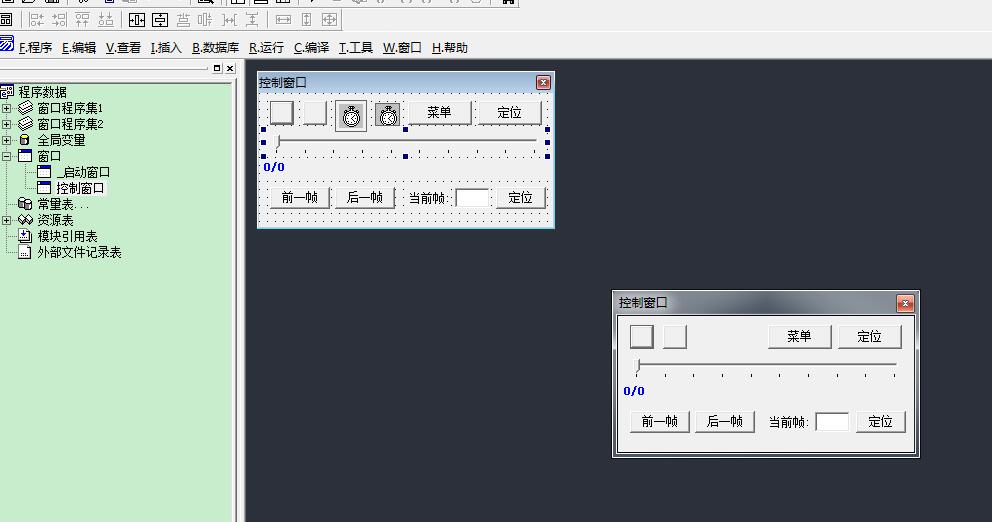This screenshot has width=992, height=522.
Task: Open the T.工具 menu
Action: point(355,47)
